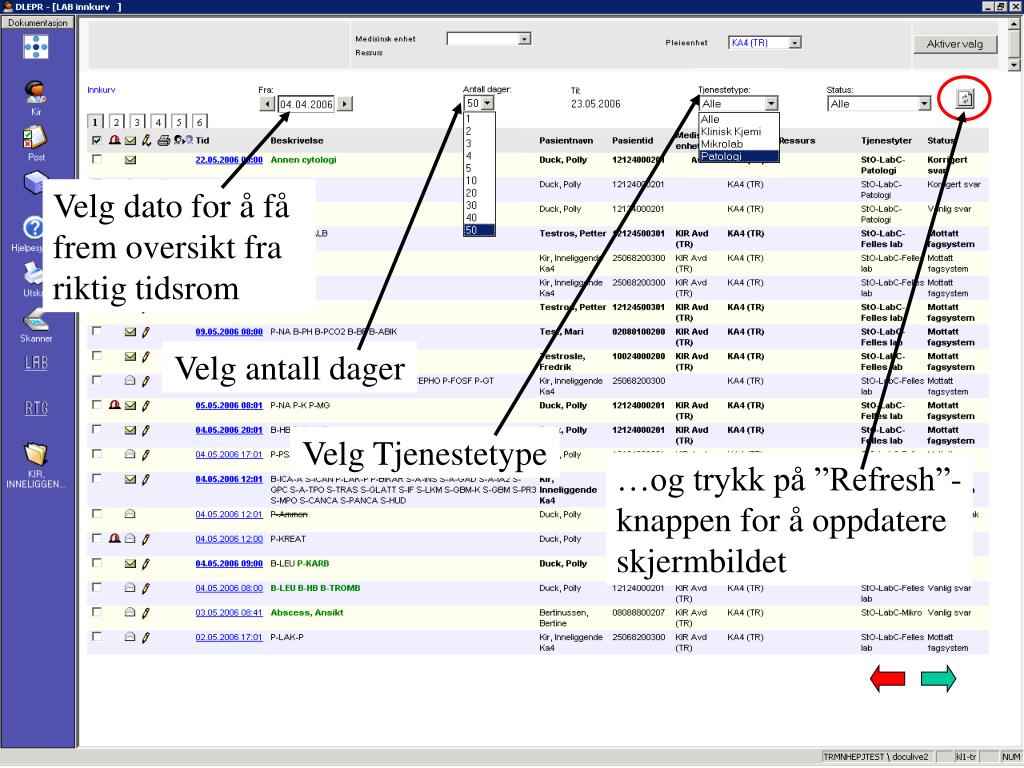The image size is (1024, 768).
Task: Go to page tab 5
Action: tap(179, 122)
